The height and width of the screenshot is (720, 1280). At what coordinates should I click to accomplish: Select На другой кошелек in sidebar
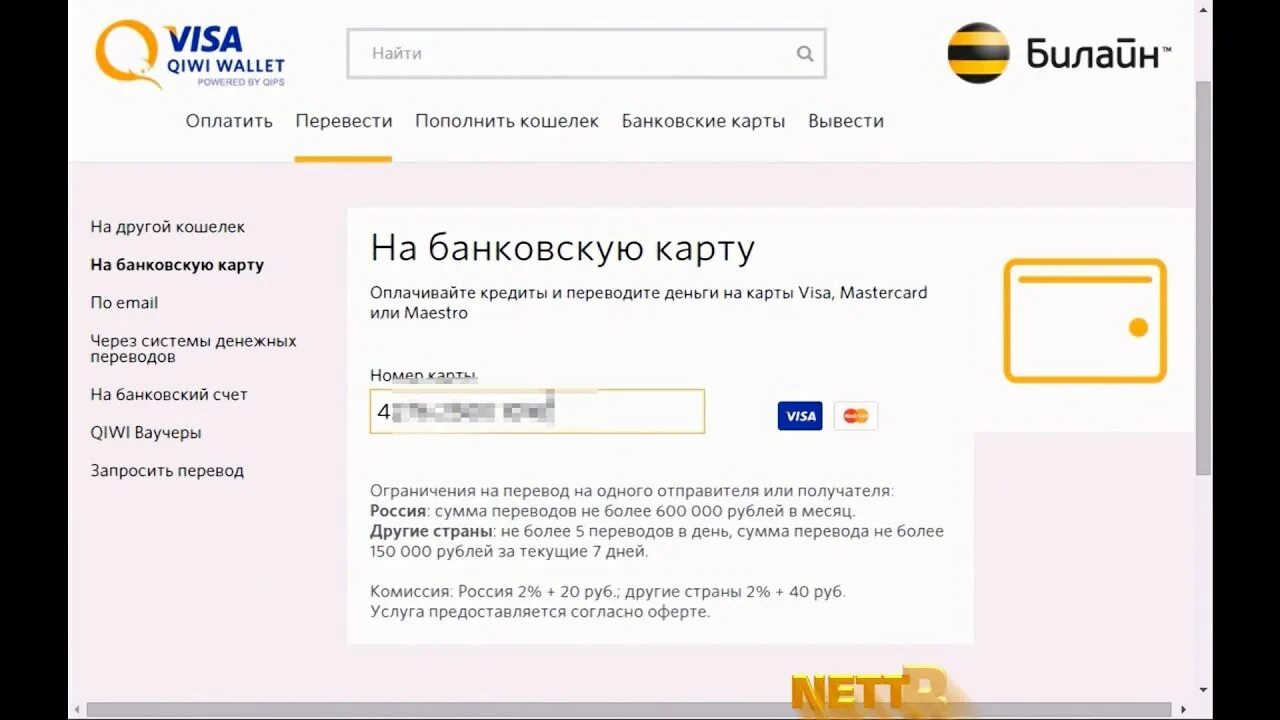coord(168,227)
